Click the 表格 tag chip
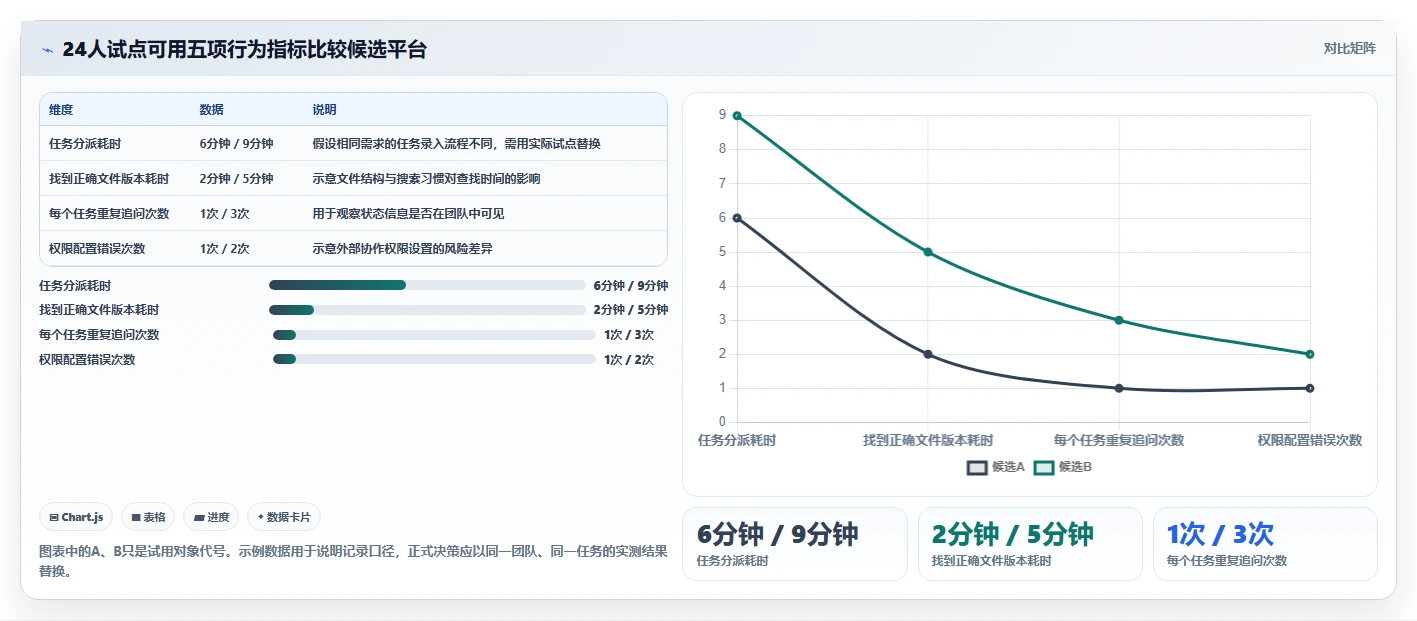This screenshot has width=1417, height=621. pyautogui.click(x=148, y=517)
